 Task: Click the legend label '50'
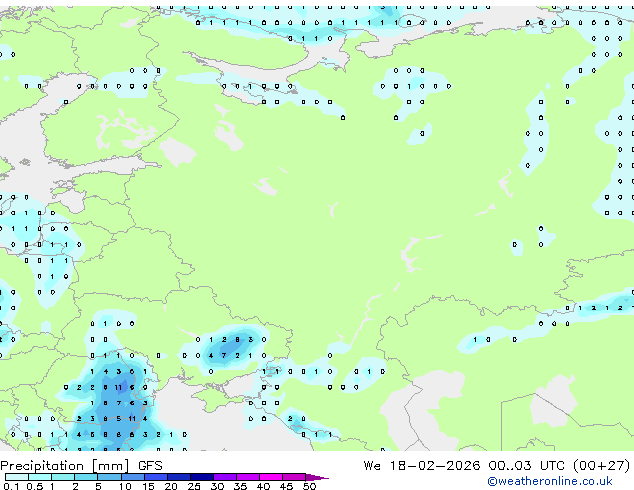click(x=309, y=486)
